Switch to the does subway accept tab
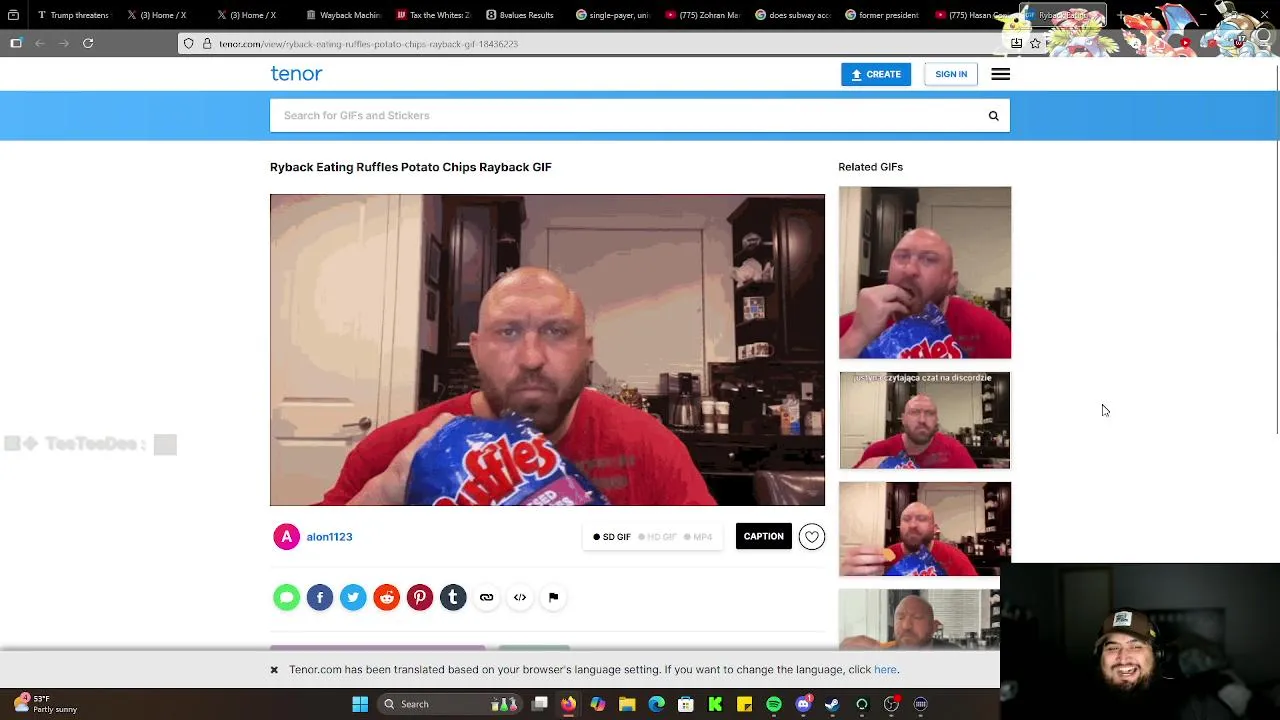The width and height of the screenshot is (1280, 720). pyautogui.click(x=792, y=15)
